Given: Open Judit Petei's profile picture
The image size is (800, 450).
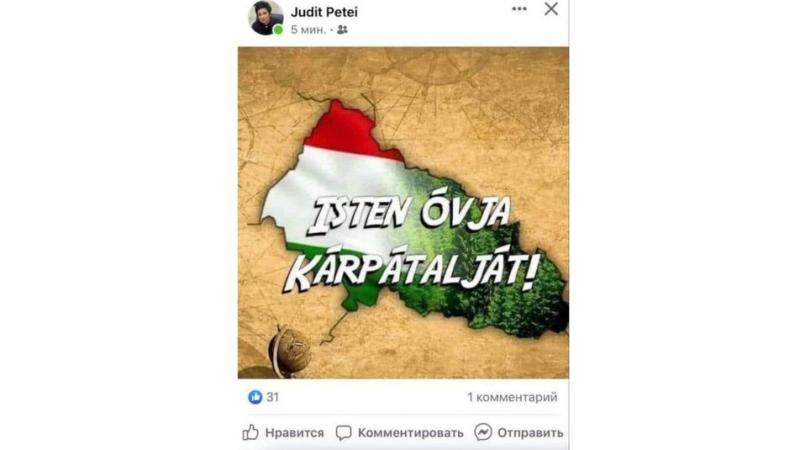Looking at the screenshot, I should coord(265,17).
